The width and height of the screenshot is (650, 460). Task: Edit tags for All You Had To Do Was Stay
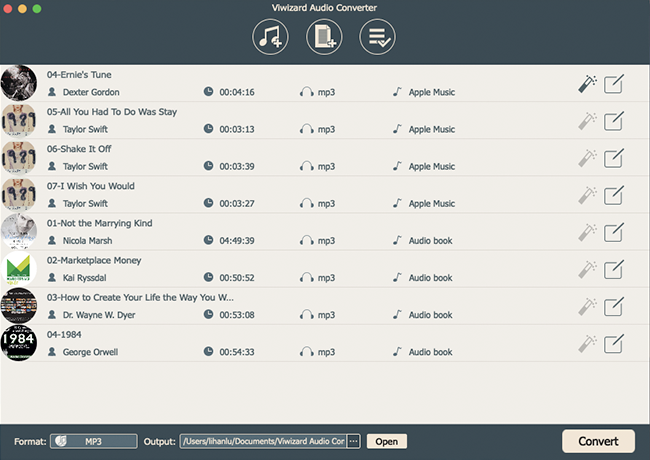click(x=614, y=121)
